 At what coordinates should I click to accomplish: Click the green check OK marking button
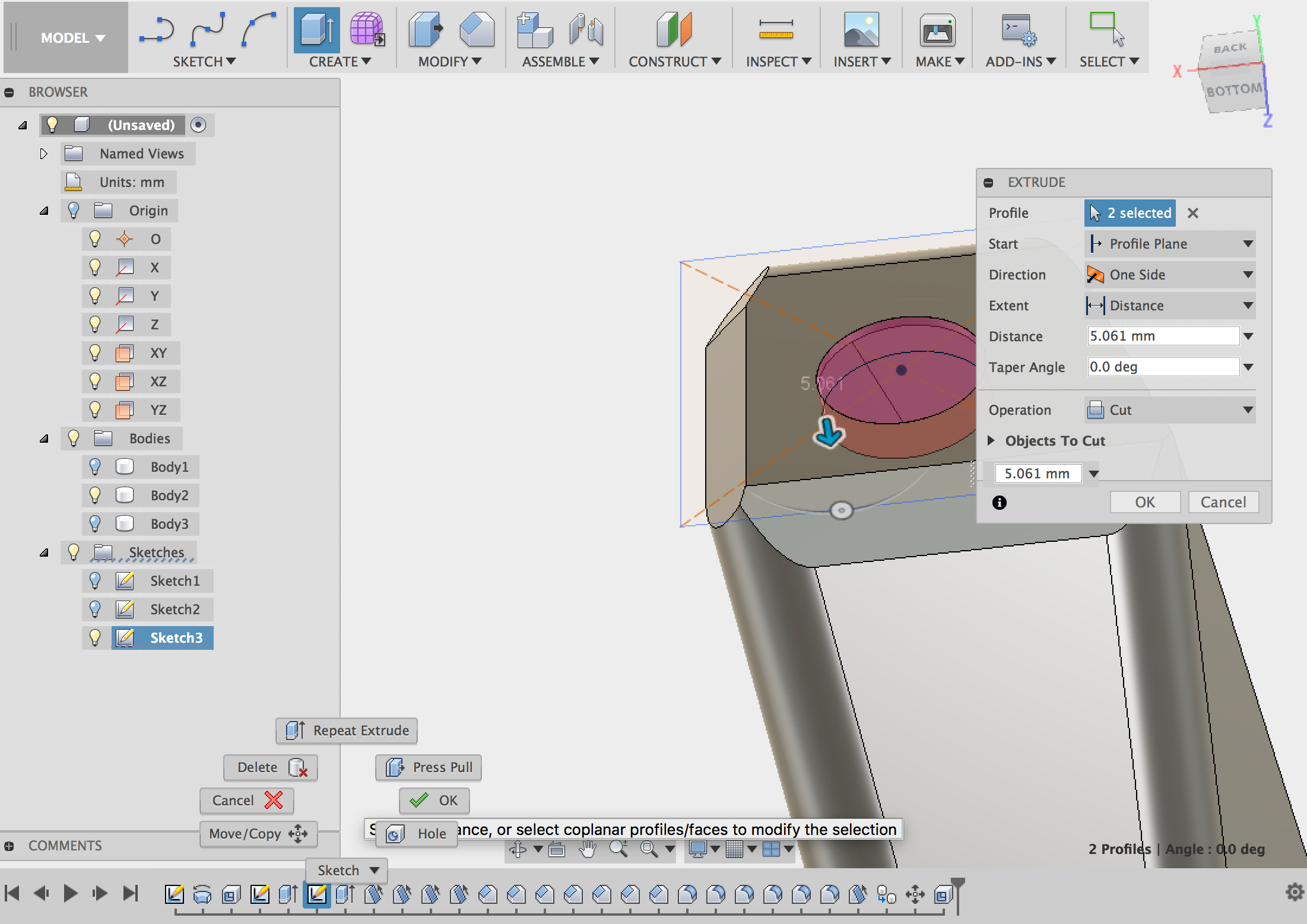pyautogui.click(x=434, y=801)
